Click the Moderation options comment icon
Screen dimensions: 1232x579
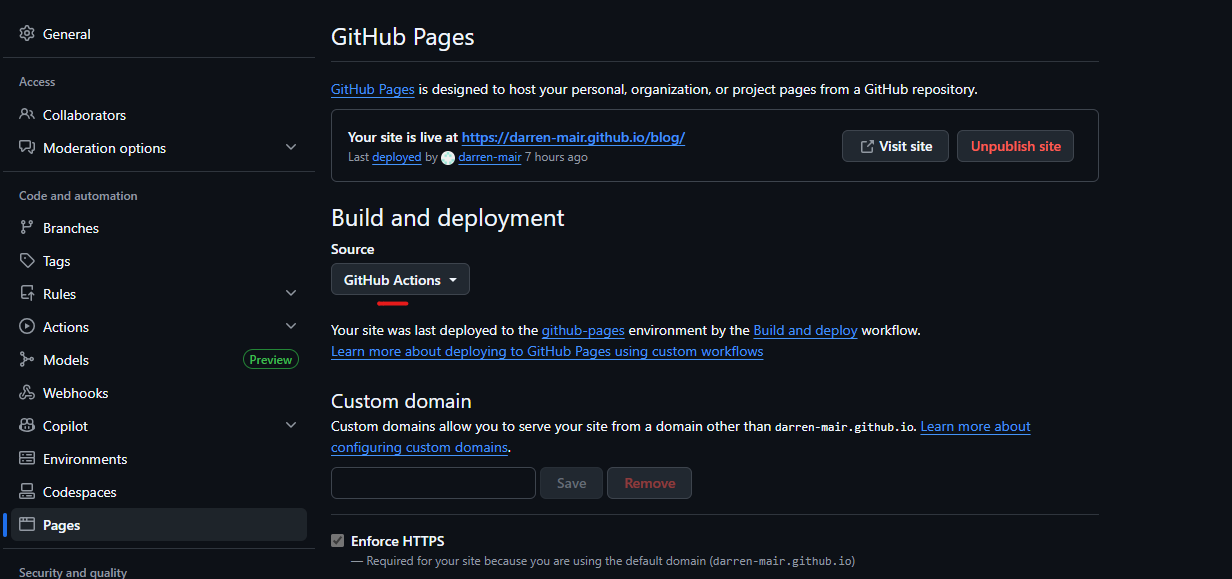click(x=27, y=148)
